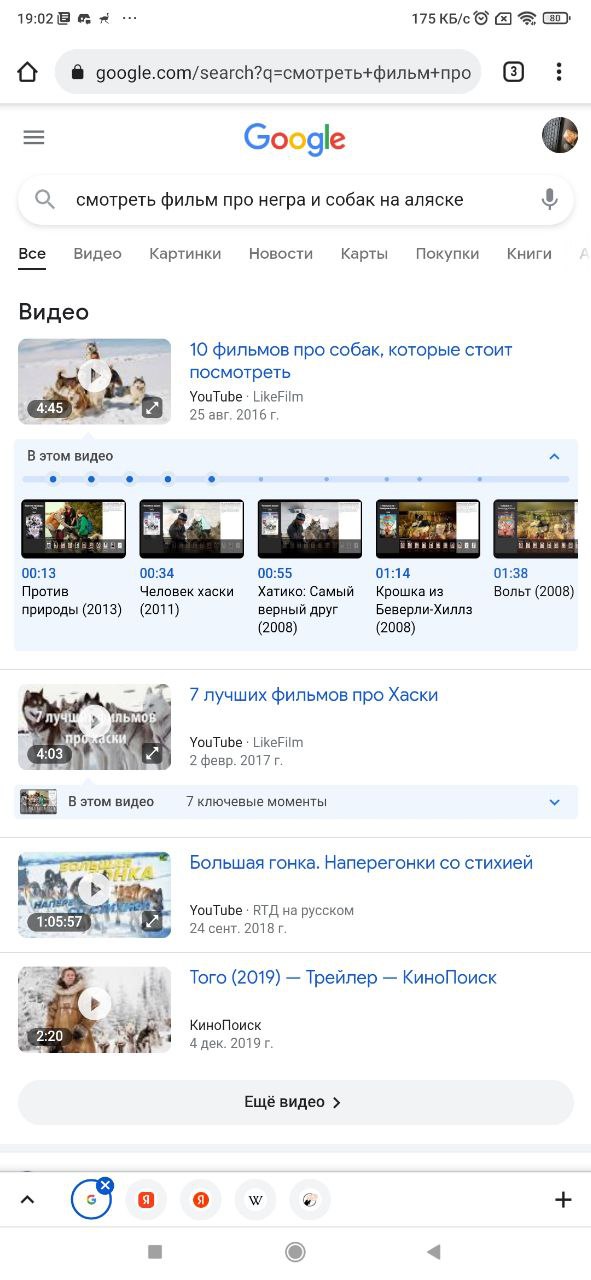Screen dimensions: 591x1280
Task: Switch to the first Yandex tab
Action: click(x=146, y=1200)
